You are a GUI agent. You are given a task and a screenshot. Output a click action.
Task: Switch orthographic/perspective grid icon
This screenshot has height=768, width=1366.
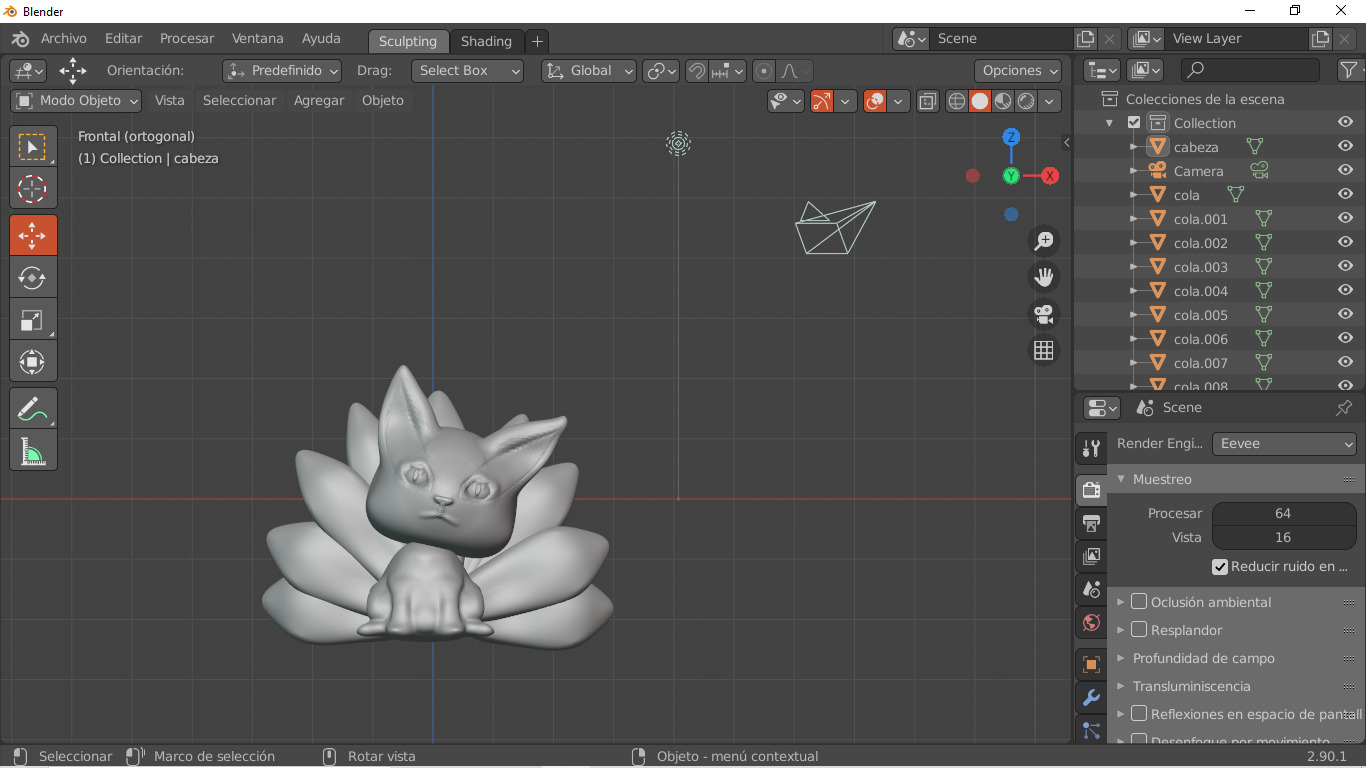(x=1044, y=350)
